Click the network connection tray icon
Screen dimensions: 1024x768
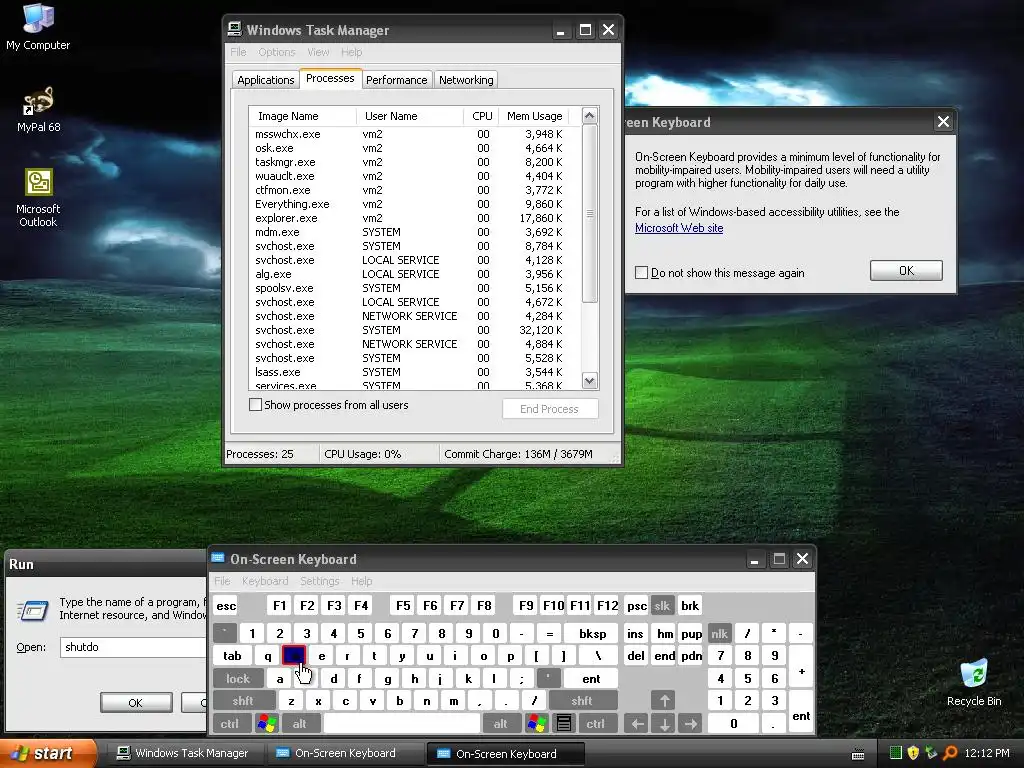pyautogui.click(x=931, y=753)
